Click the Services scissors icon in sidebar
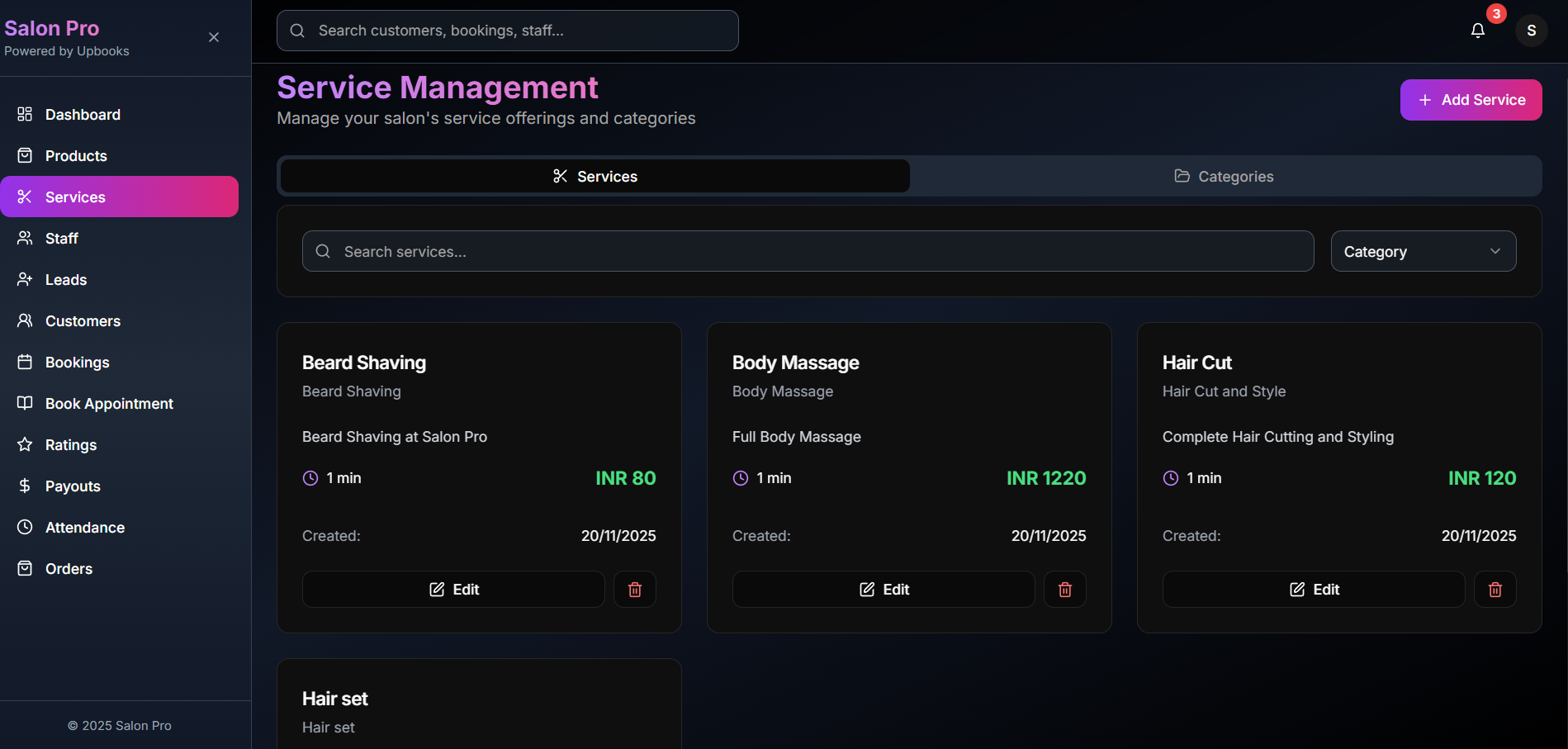Screen dimensions: 1568x749 24,197
